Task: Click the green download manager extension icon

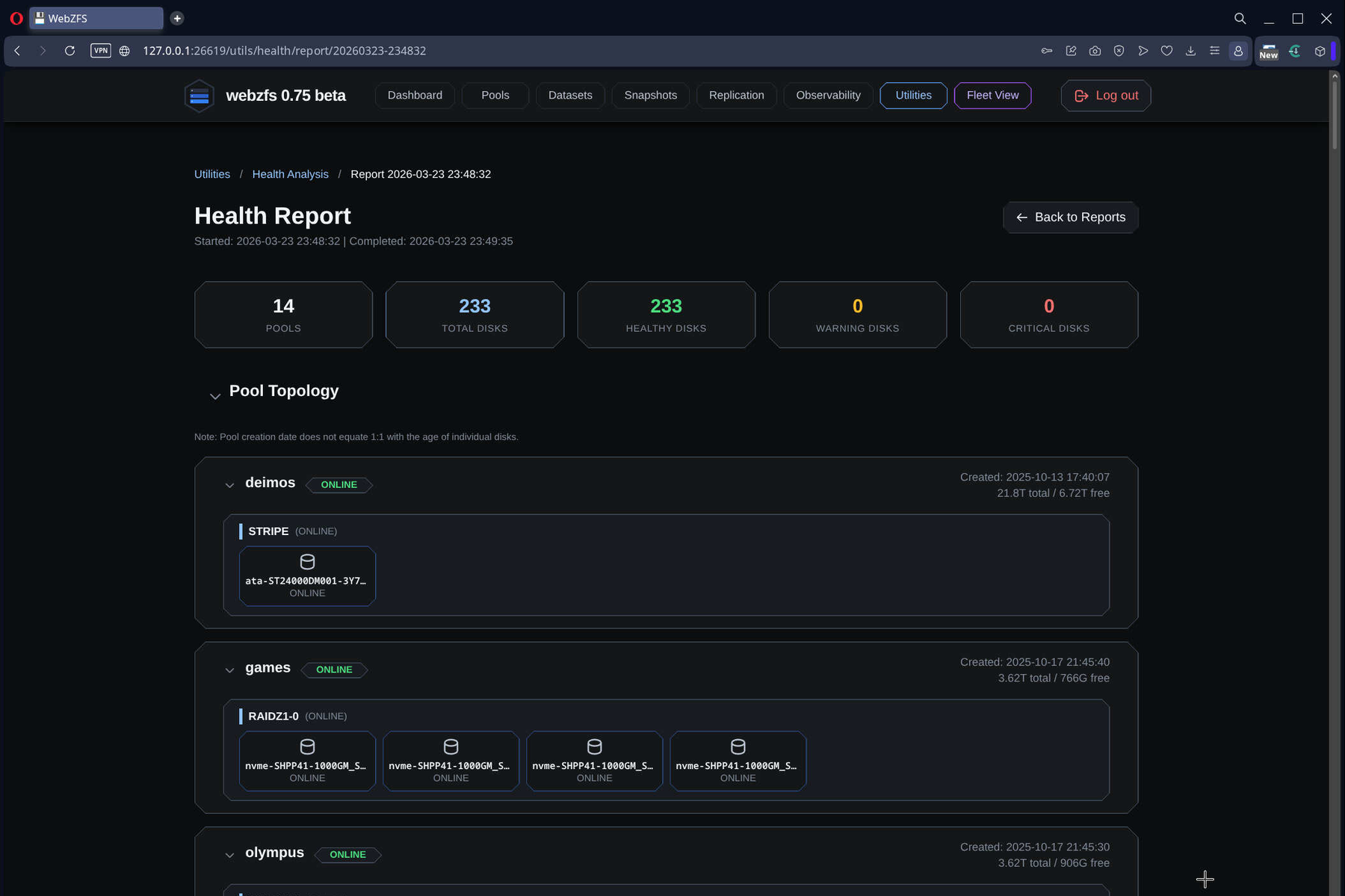Action: 1295,51
